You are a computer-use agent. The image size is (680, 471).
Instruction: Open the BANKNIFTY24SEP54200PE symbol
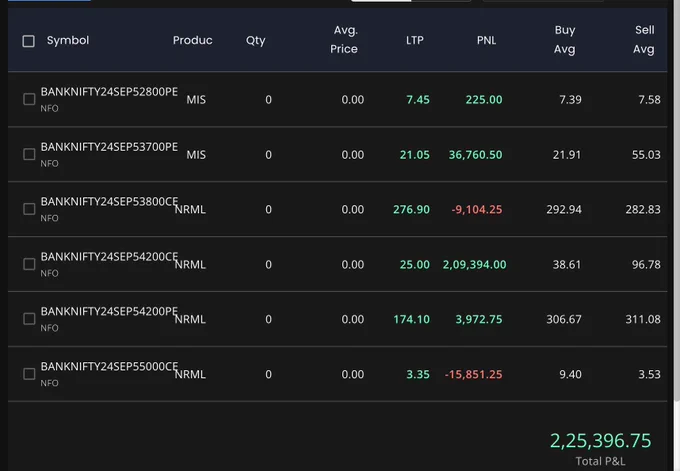point(109,311)
